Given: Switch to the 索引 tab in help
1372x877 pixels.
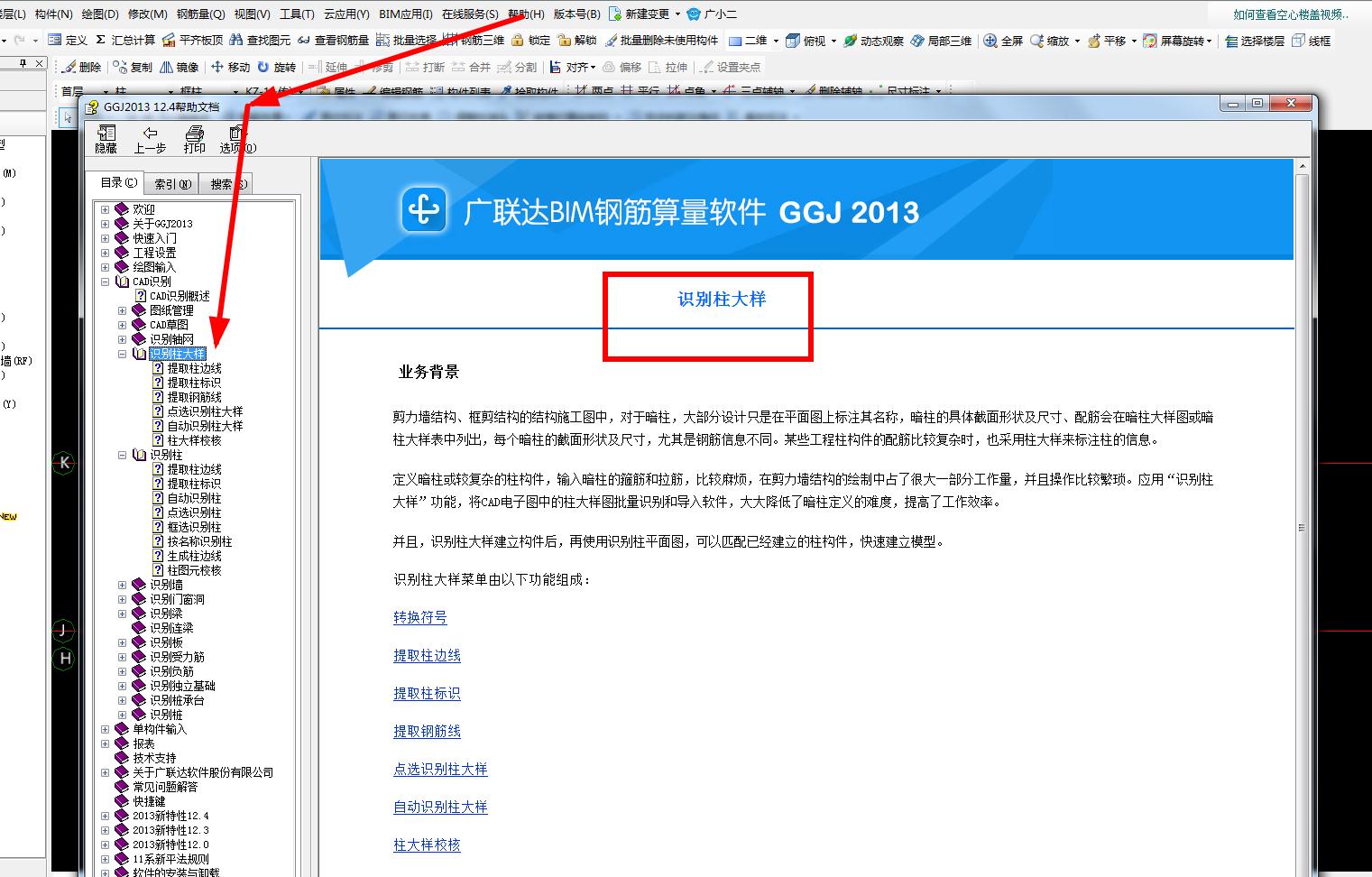Looking at the screenshot, I should pos(172,184).
